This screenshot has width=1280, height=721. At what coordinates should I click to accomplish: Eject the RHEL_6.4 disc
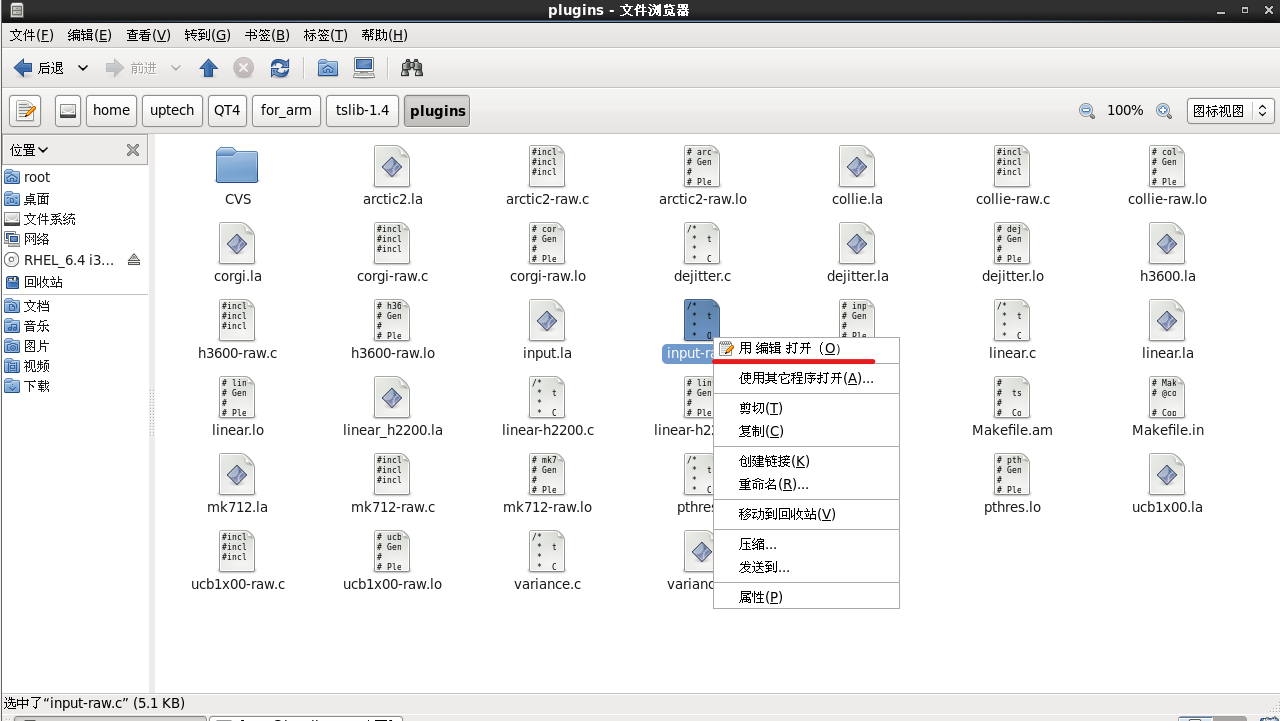[134, 260]
